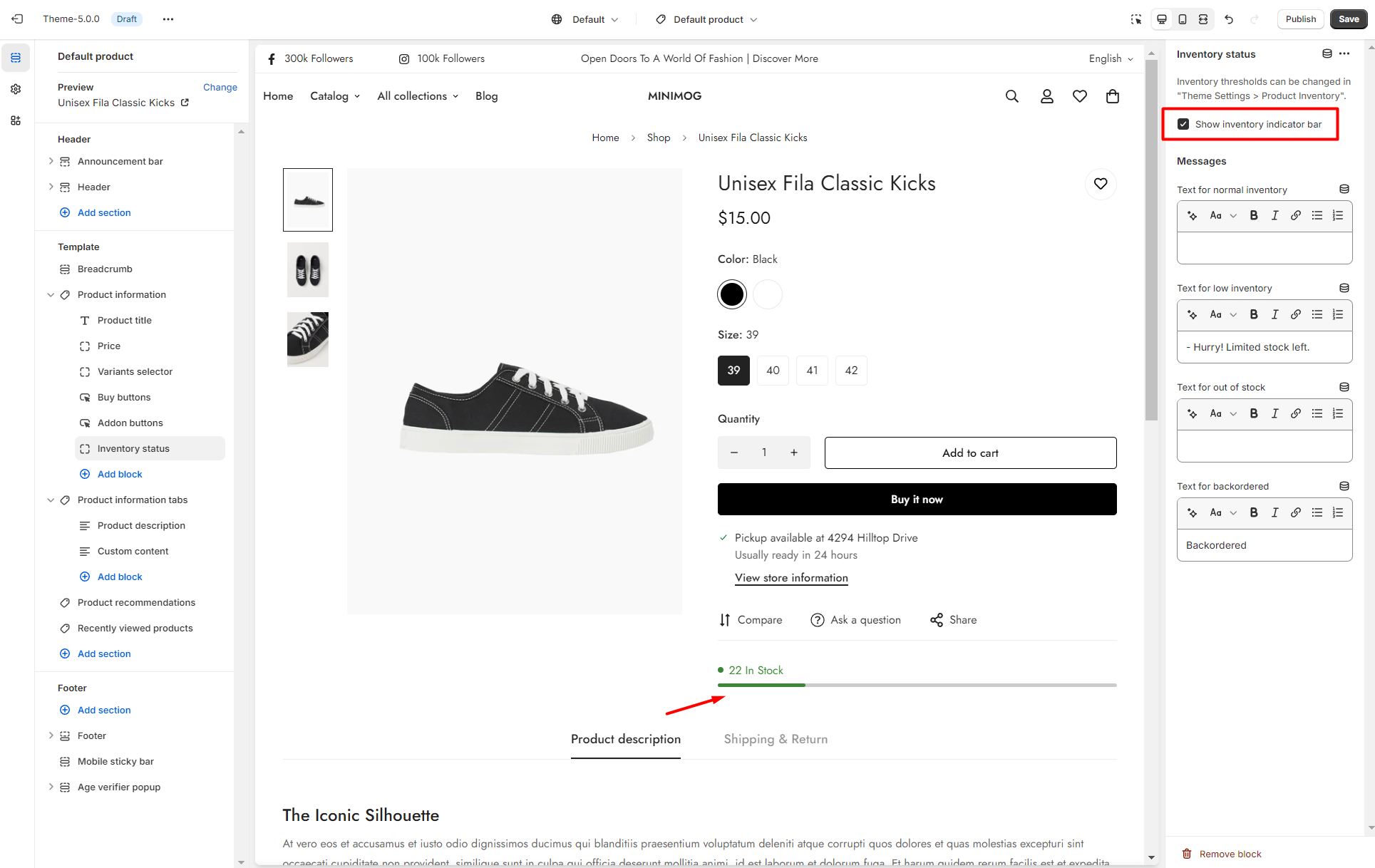Viewport: 1375px width, 868px height.
Task: Insert link in backordered text editor
Action: (1296, 512)
